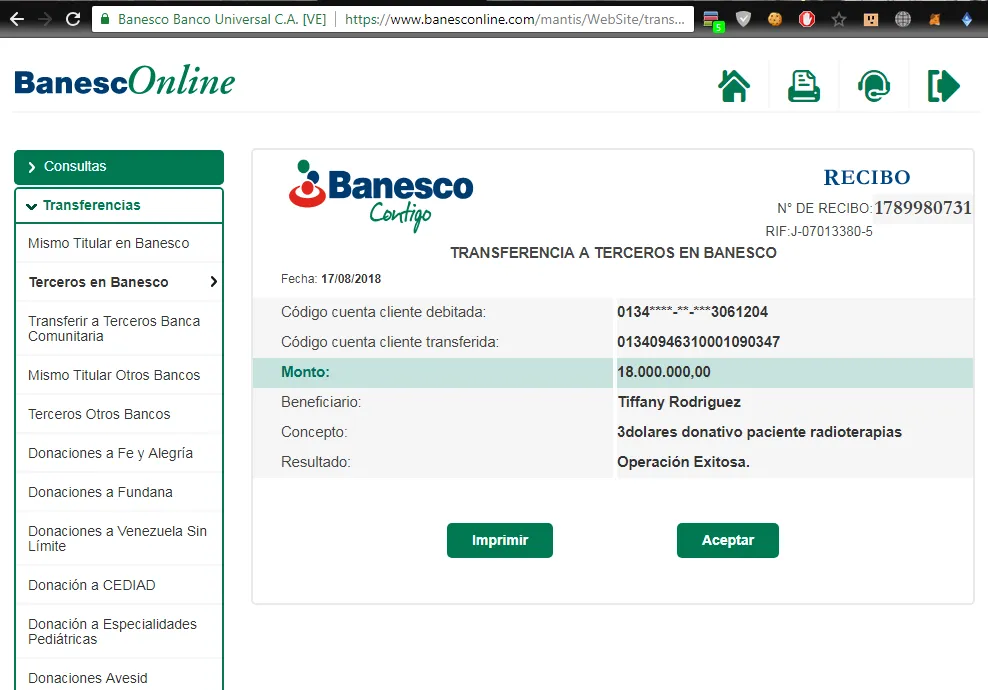
Task: Click the globe extension icon
Action: [901, 18]
